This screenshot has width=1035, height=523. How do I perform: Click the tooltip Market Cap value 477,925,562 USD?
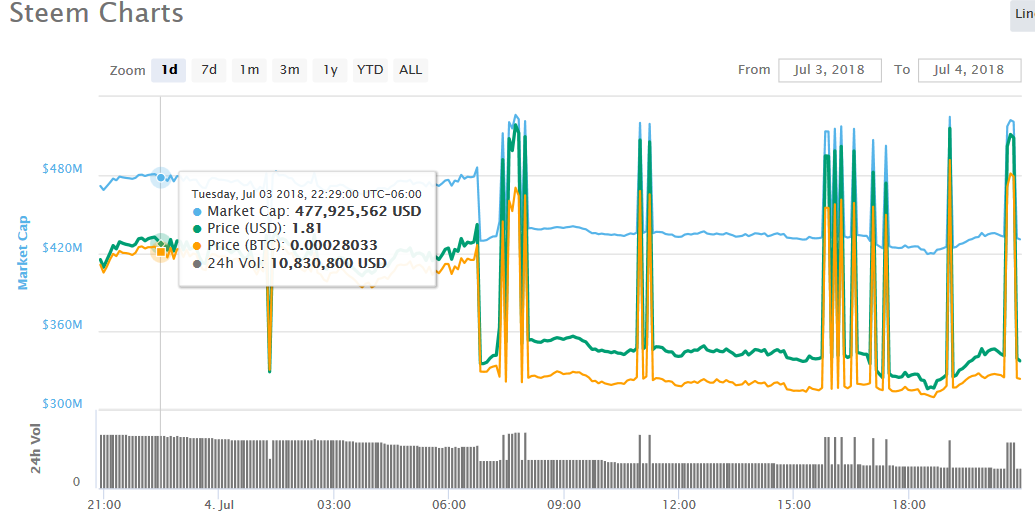(x=358, y=211)
